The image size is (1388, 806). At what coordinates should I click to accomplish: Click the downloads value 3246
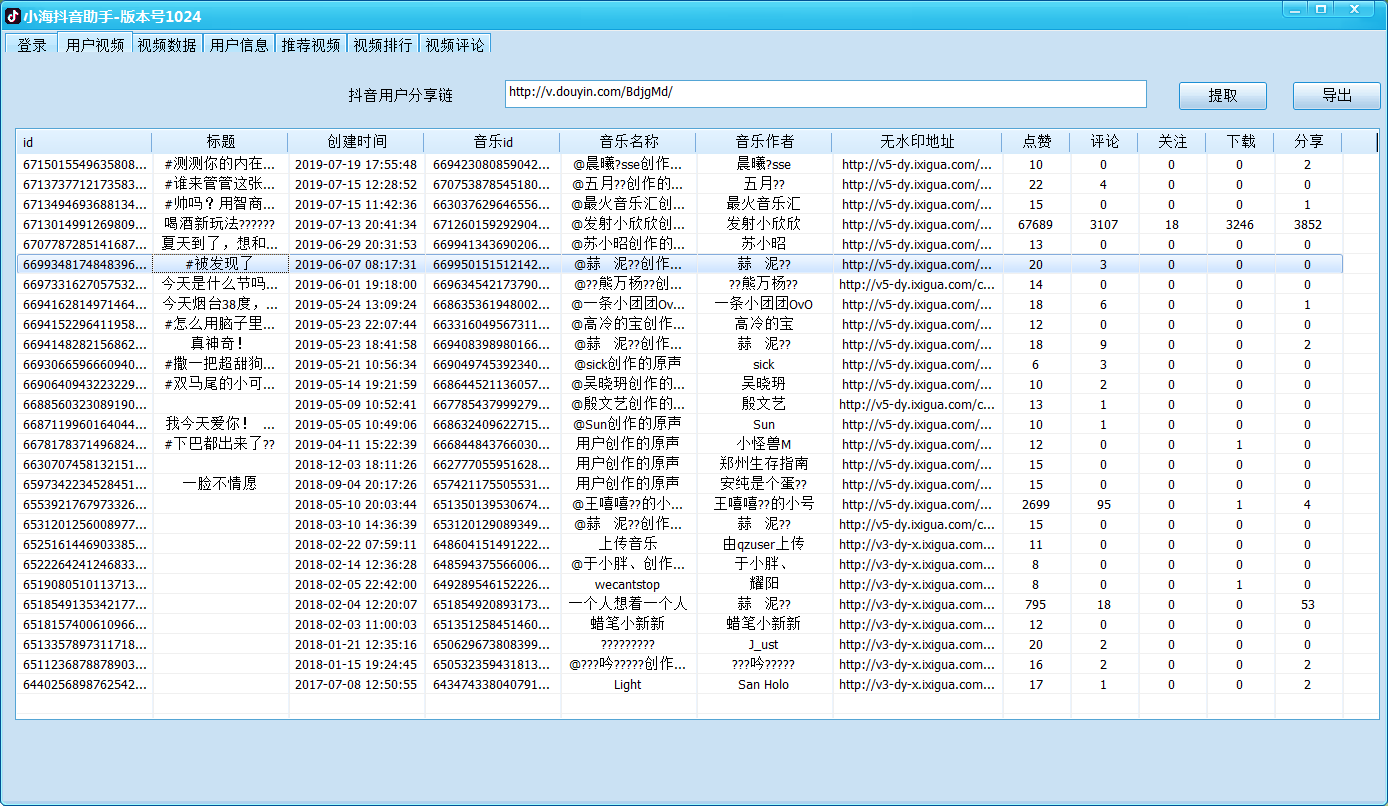[x=1241, y=224]
